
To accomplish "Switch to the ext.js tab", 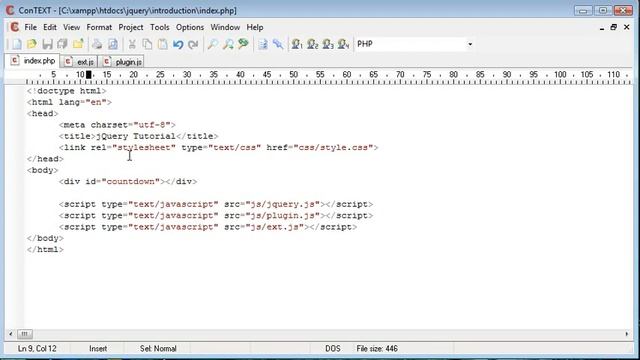I will pyautogui.click(x=79, y=62).
